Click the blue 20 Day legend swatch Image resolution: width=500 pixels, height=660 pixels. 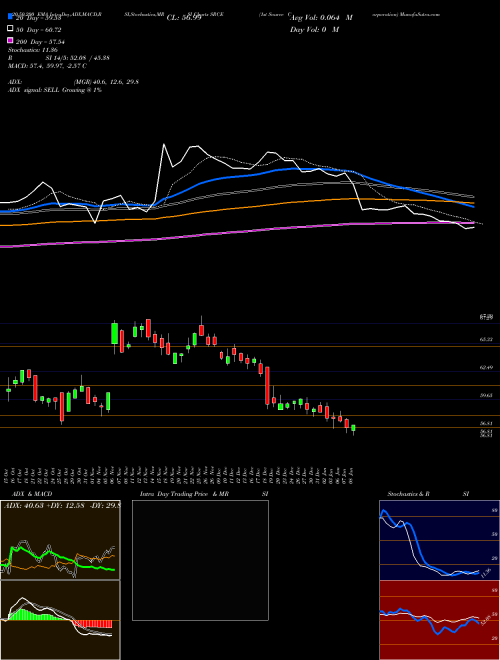point(10,17)
